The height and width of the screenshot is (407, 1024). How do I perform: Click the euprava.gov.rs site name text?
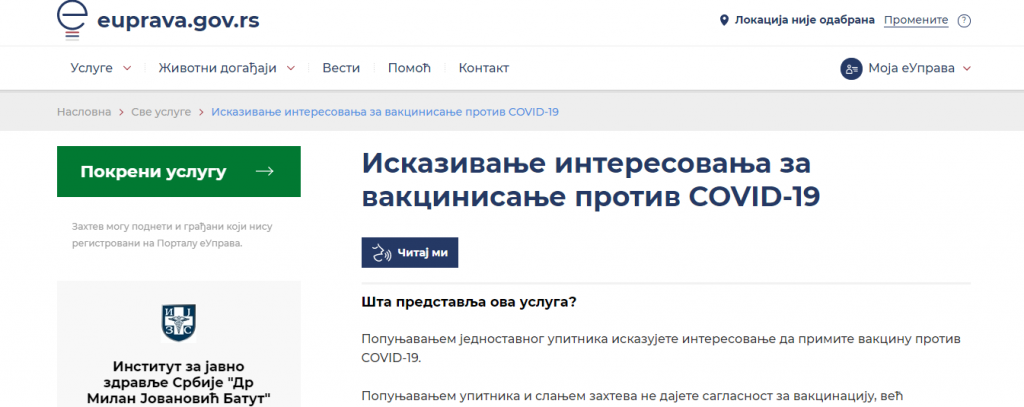[x=178, y=22]
